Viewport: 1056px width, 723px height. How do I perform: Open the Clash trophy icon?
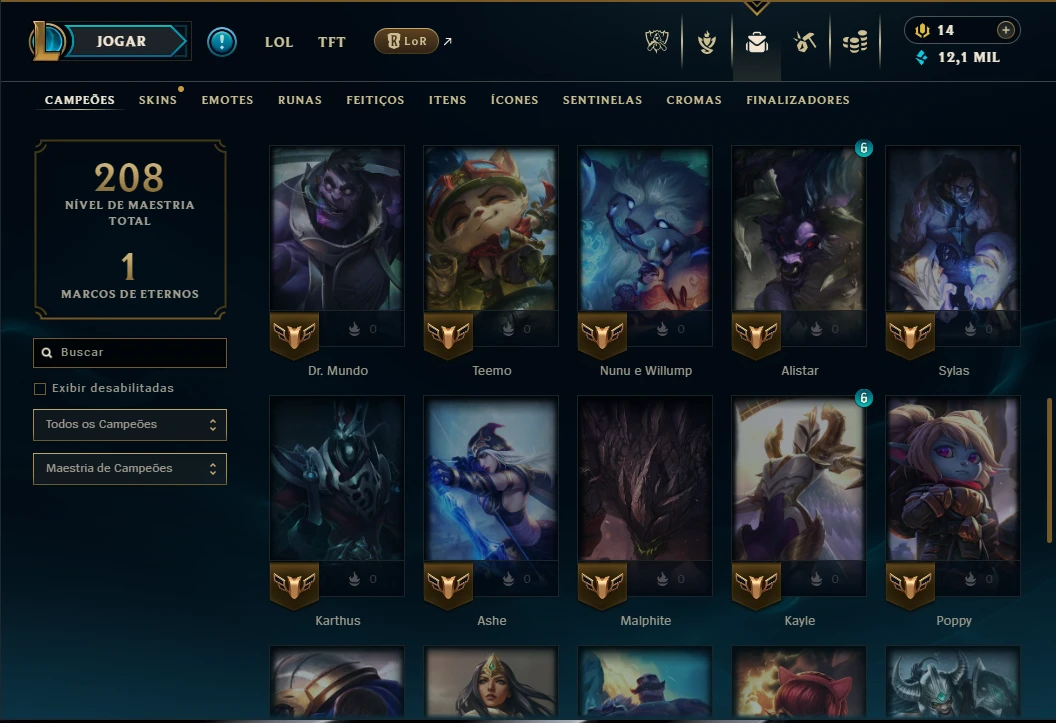(x=657, y=42)
